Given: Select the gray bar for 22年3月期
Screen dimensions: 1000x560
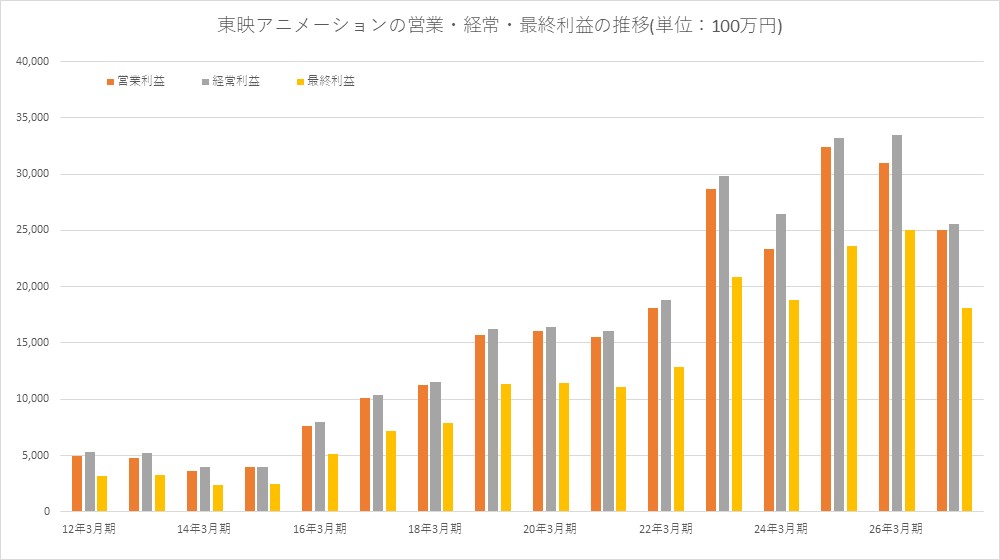Looking at the screenshot, I should tap(666, 406).
